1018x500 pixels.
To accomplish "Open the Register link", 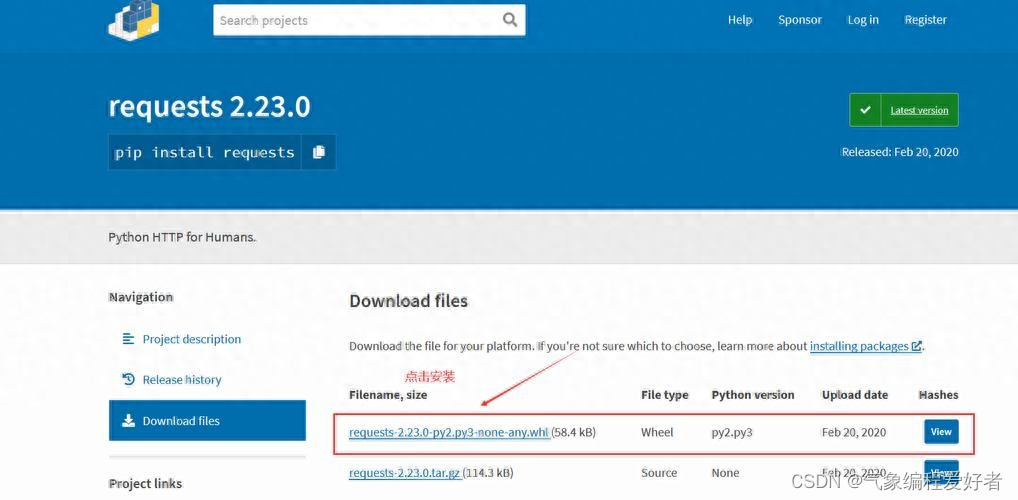I will (925, 20).
